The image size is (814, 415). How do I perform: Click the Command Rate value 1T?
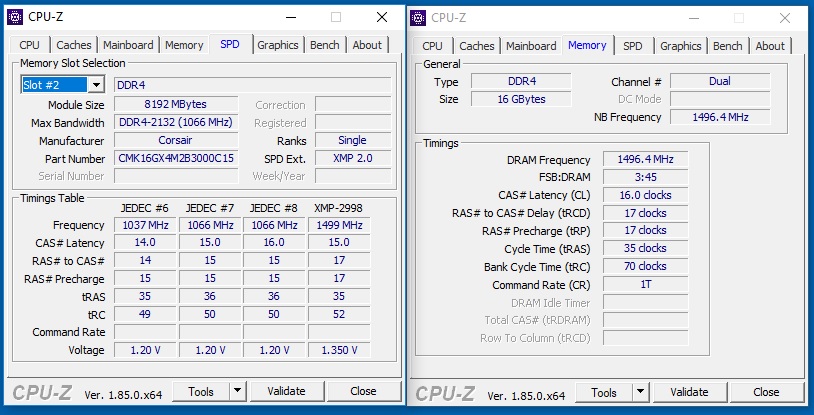[x=645, y=285]
